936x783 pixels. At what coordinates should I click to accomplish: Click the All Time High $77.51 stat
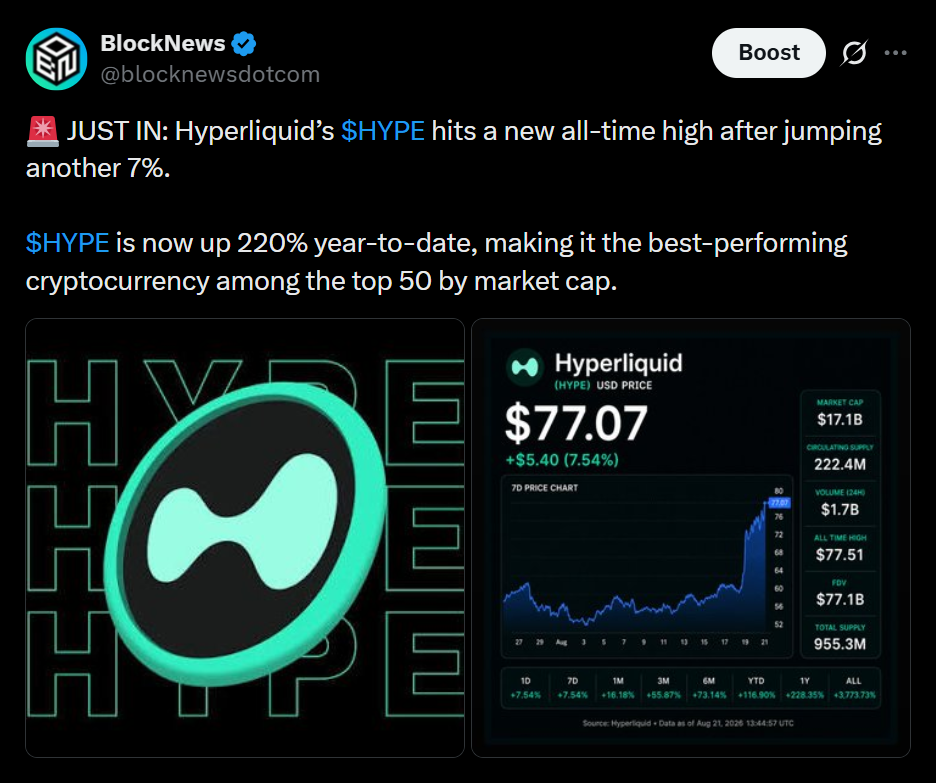click(840, 548)
